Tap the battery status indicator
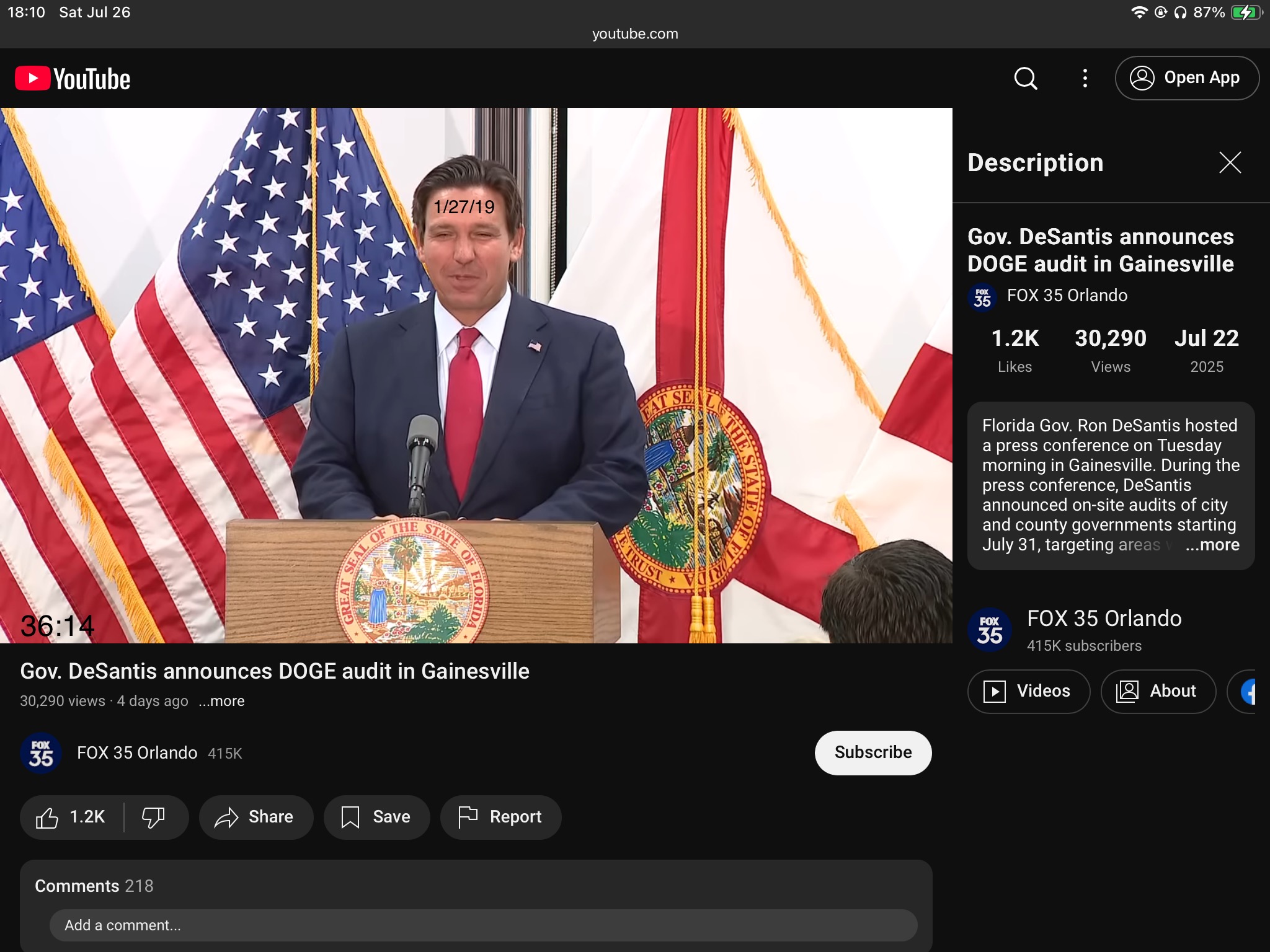Viewport: 1270px width, 952px height. (x=1246, y=12)
